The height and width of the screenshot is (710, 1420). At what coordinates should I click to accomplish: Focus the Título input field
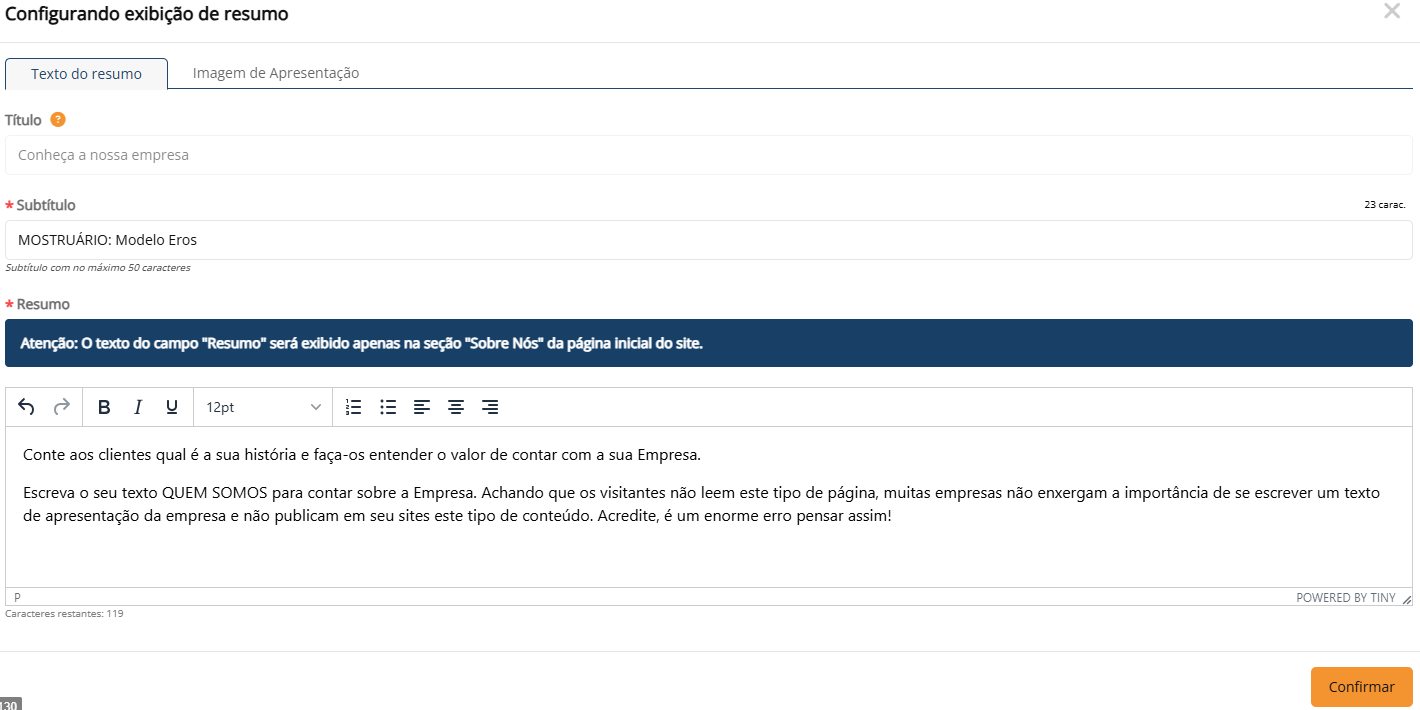pos(708,155)
